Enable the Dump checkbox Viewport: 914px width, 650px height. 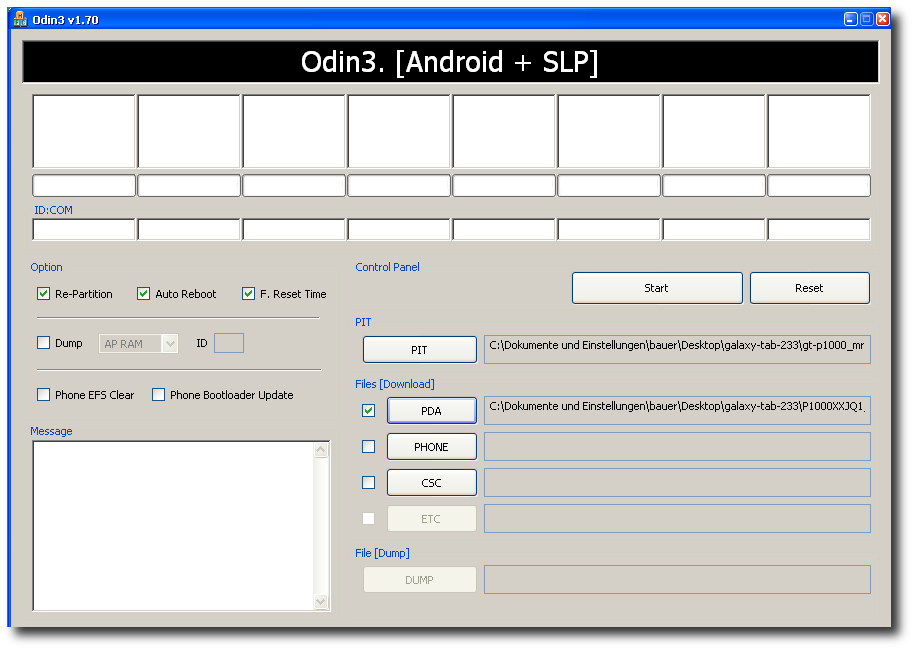click(44, 343)
